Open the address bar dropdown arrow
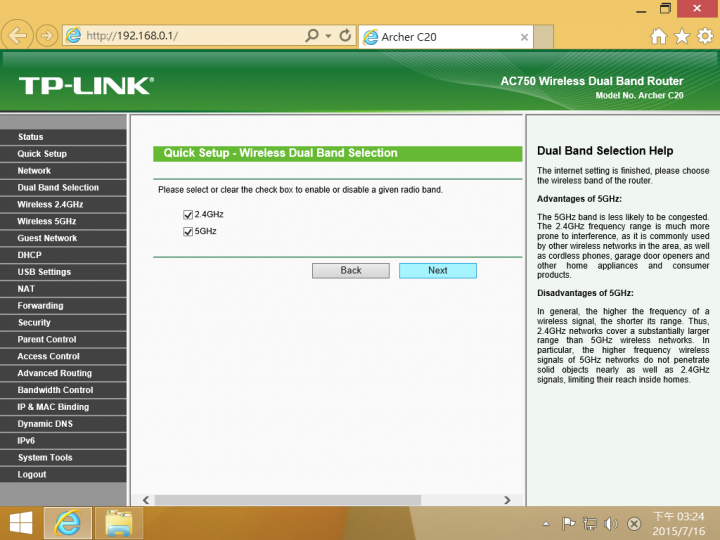This screenshot has width=720, height=540. click(x=328, y=35)
